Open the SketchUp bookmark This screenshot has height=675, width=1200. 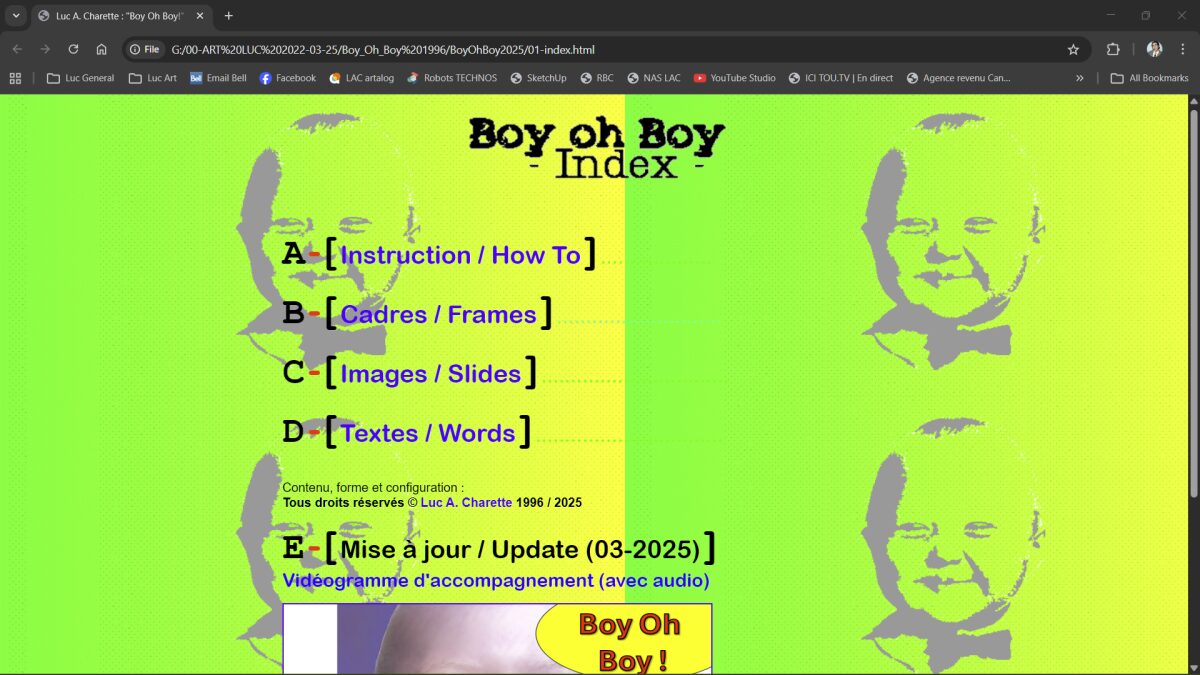point(539,77)
